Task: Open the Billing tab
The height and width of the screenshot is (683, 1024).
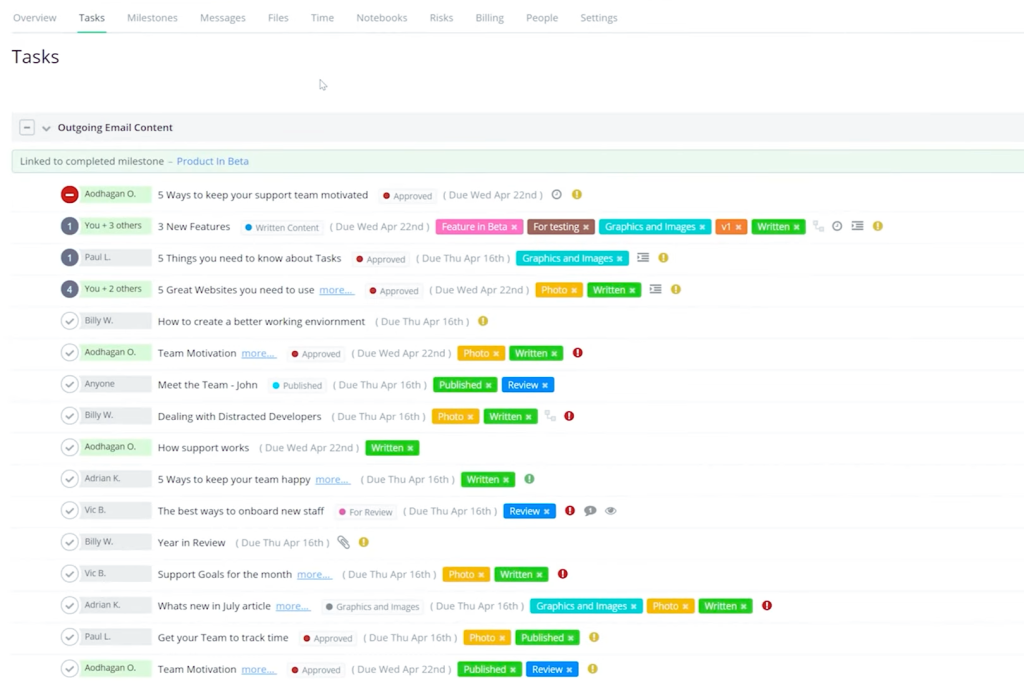Action: coord(489,18)
